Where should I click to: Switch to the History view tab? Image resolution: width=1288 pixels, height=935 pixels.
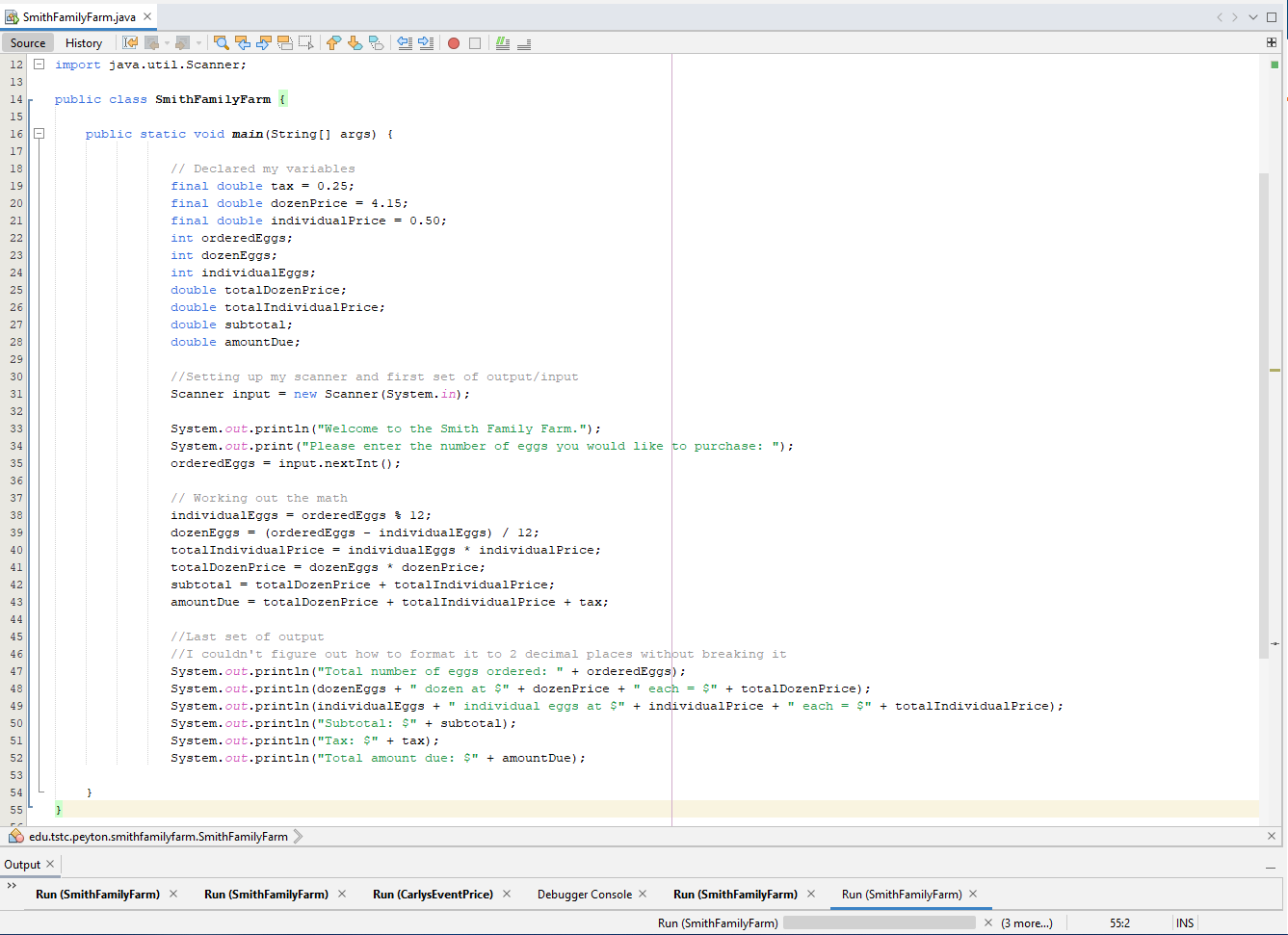83,43
